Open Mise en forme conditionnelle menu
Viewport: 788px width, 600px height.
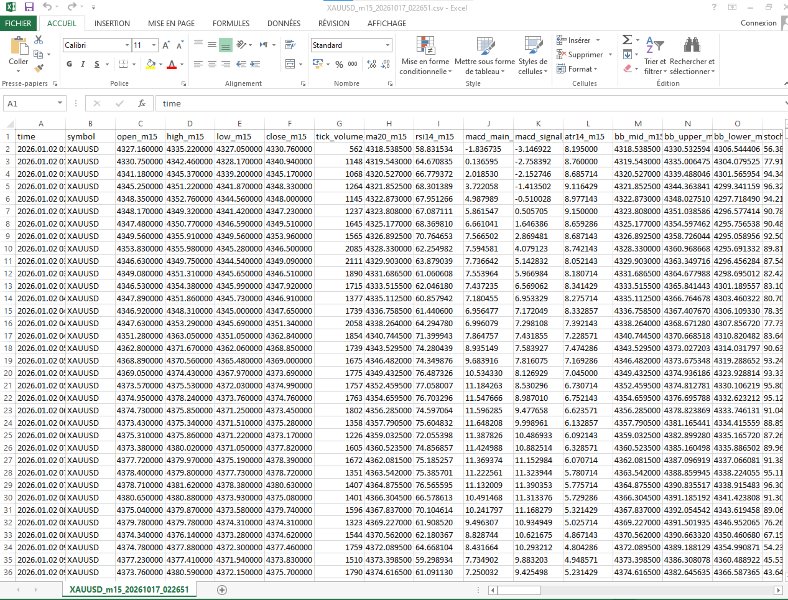pos(425,56)
